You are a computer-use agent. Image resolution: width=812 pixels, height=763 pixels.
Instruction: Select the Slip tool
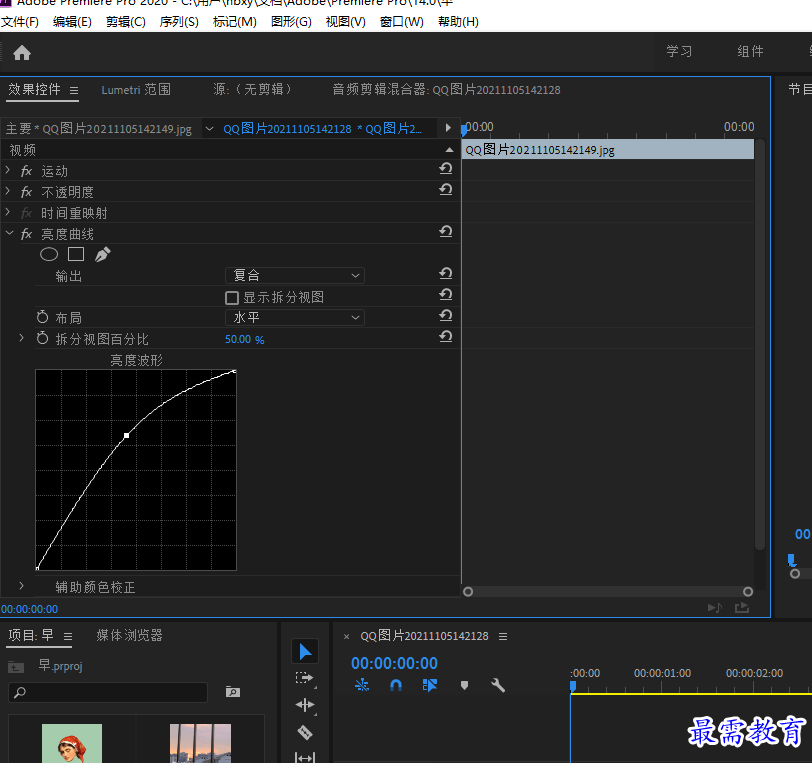click(304, 757)
